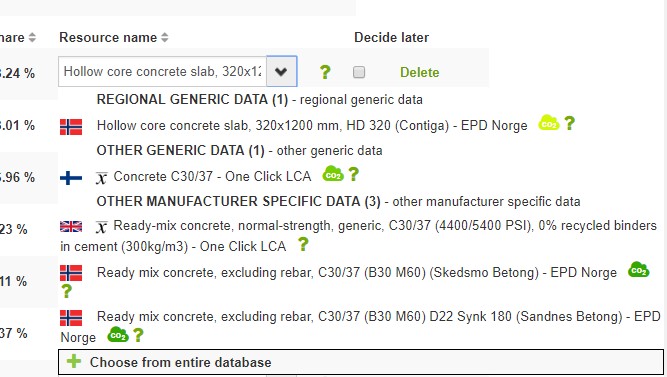
Task: Select Concrete C30/37 One Click LCA option
Action: pos(212,176)
